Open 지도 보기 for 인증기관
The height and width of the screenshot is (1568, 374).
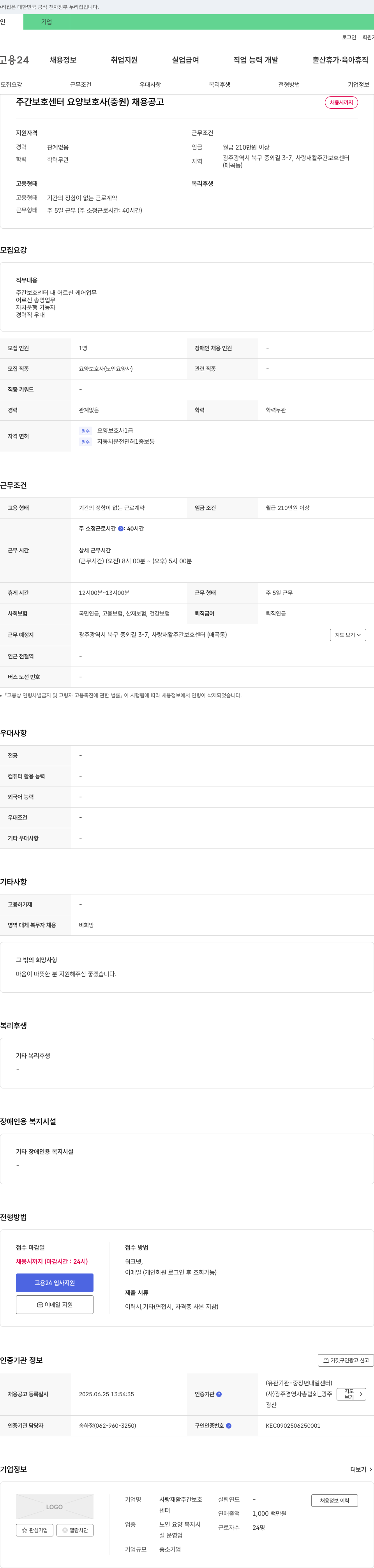(x=351, y=1394)
